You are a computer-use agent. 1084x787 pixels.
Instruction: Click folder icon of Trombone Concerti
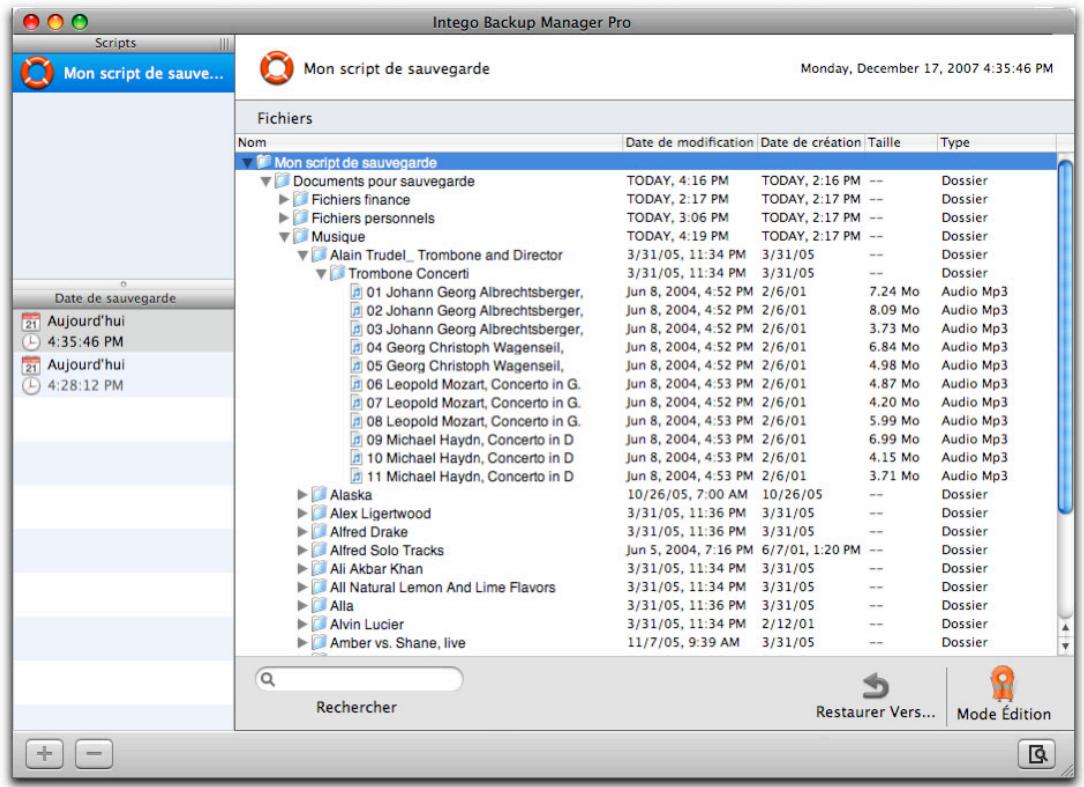tap(337, 273)
